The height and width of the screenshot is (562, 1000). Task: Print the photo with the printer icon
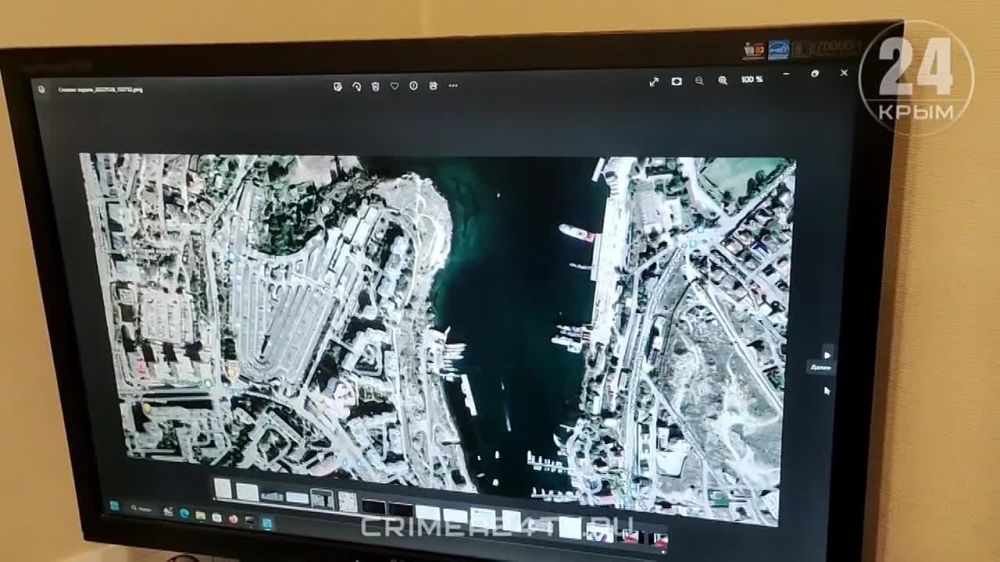pos(434,85)
